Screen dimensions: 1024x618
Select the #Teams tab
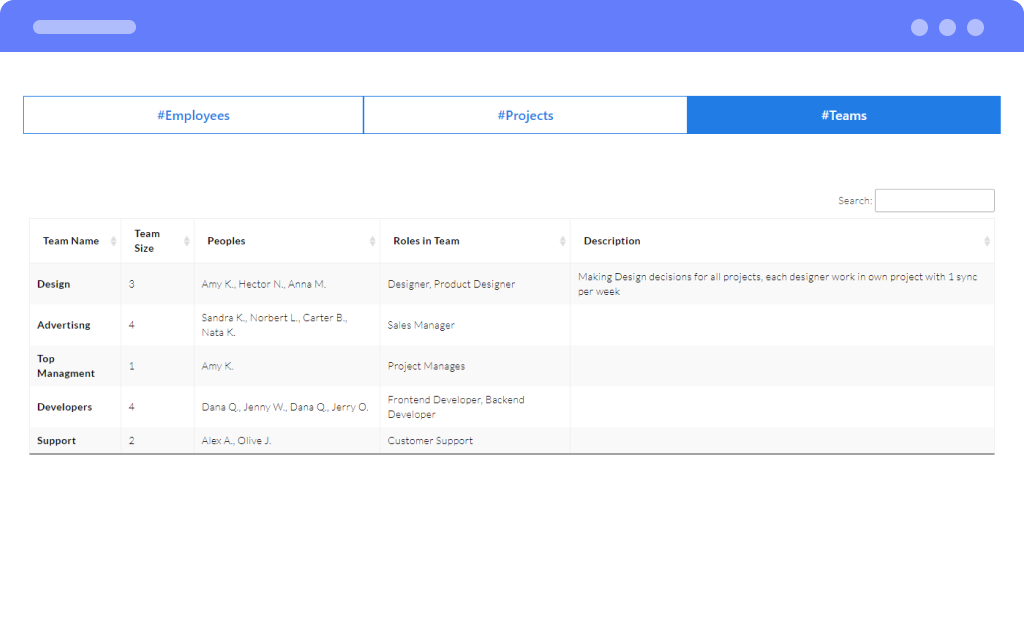click(x=844, y=115)
